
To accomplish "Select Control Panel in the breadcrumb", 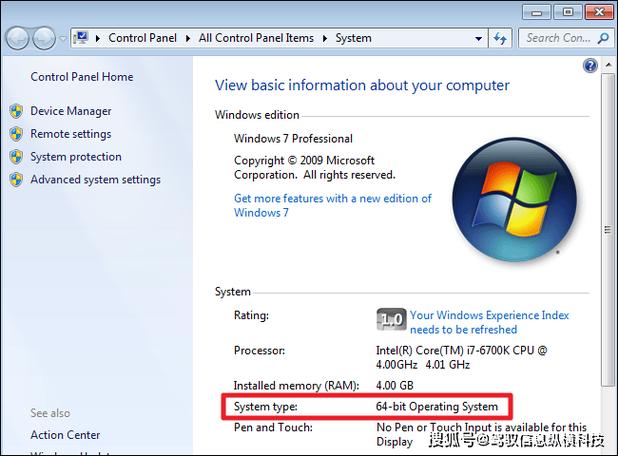I will 142,38.
